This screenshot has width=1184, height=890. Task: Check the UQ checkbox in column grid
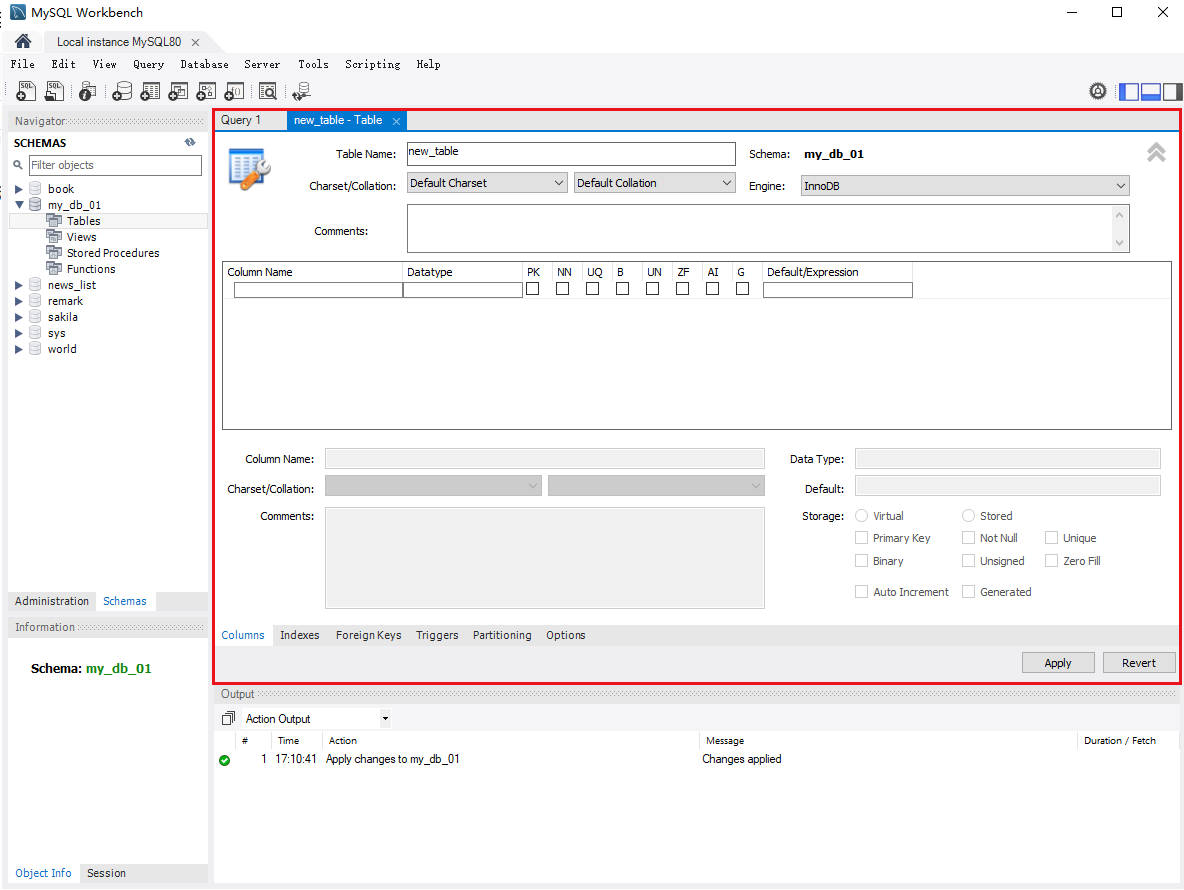click(x=593, y=288)
